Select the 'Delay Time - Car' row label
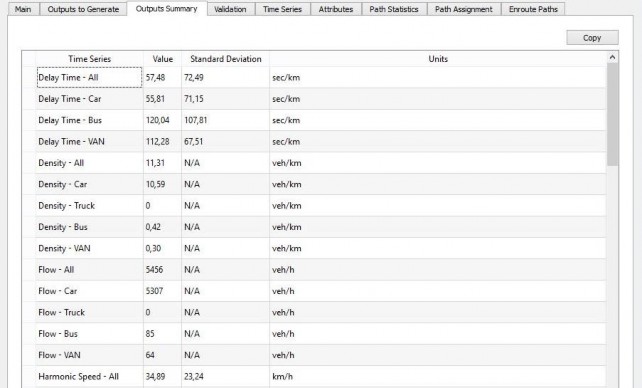The width and height of the screenshot is (642, 388). [70, 99]
